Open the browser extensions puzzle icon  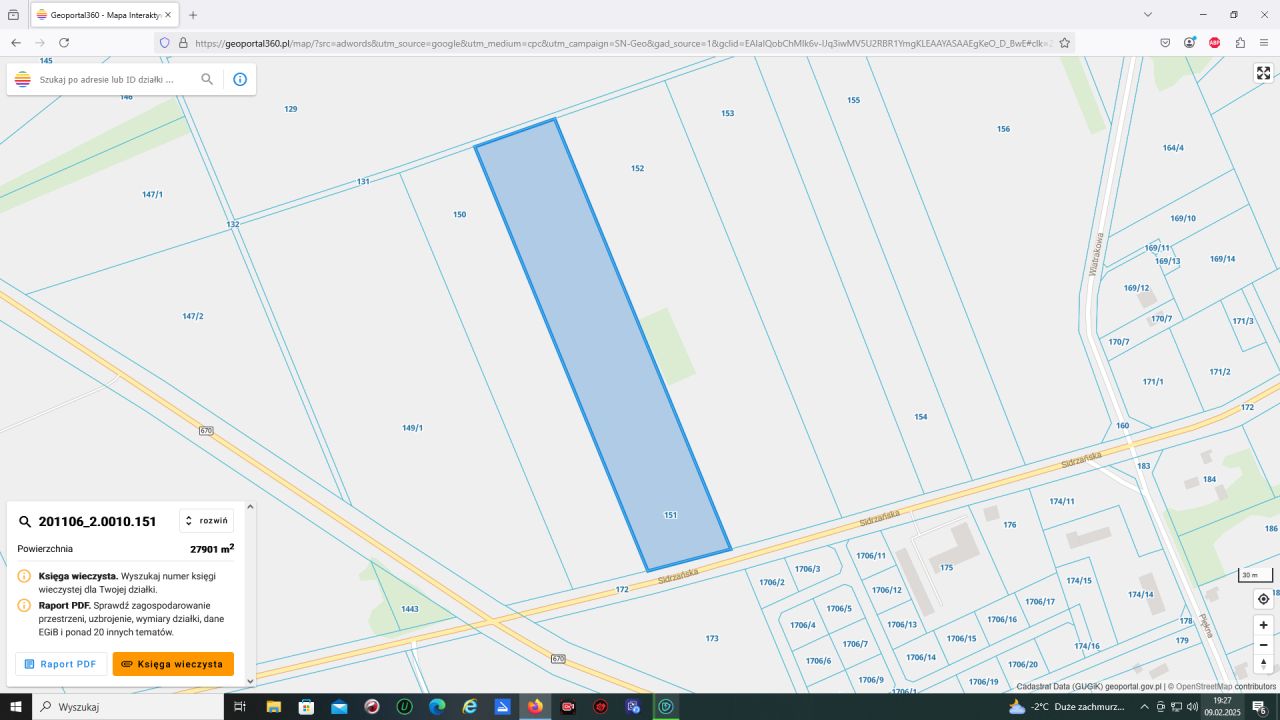point(1240,43)
